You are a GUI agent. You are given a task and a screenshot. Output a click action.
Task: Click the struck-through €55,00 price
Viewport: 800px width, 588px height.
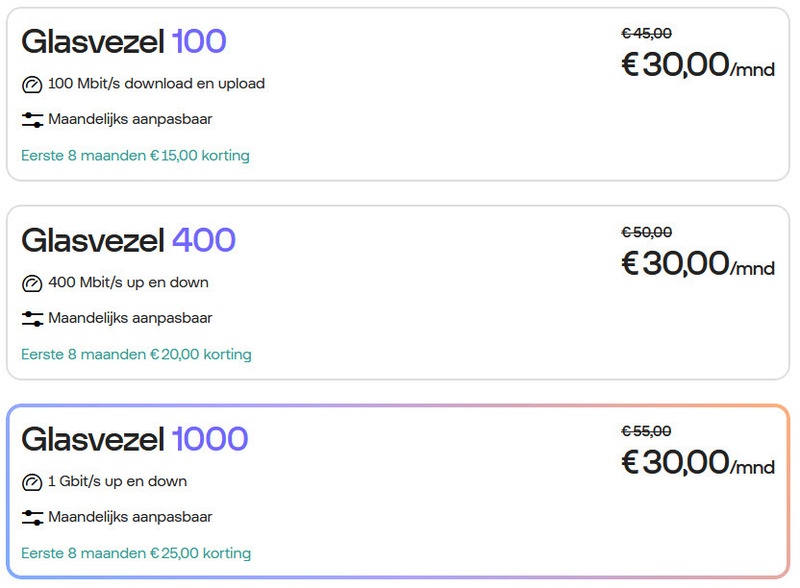646,431
